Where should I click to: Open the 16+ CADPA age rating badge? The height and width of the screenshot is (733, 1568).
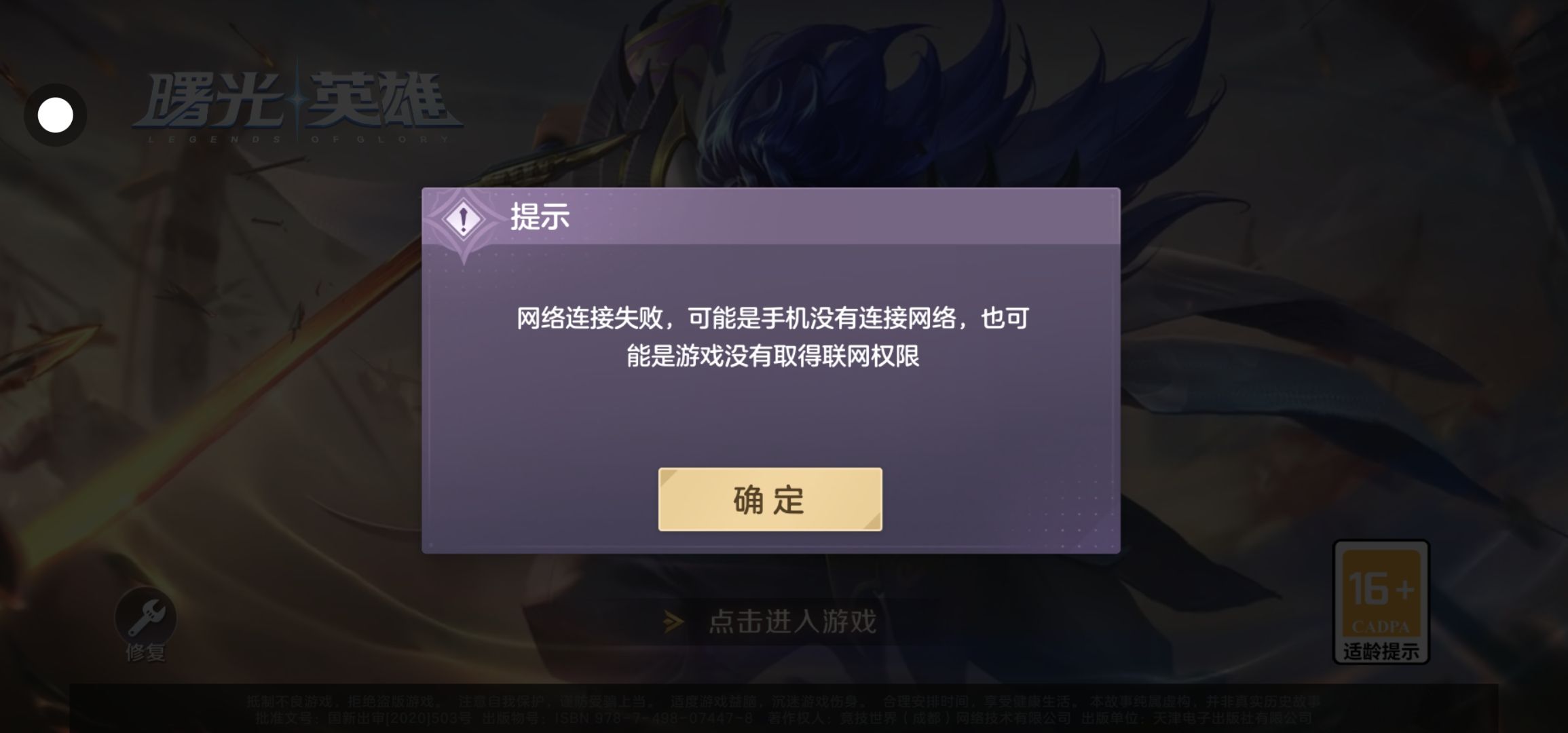(1381, 602)
